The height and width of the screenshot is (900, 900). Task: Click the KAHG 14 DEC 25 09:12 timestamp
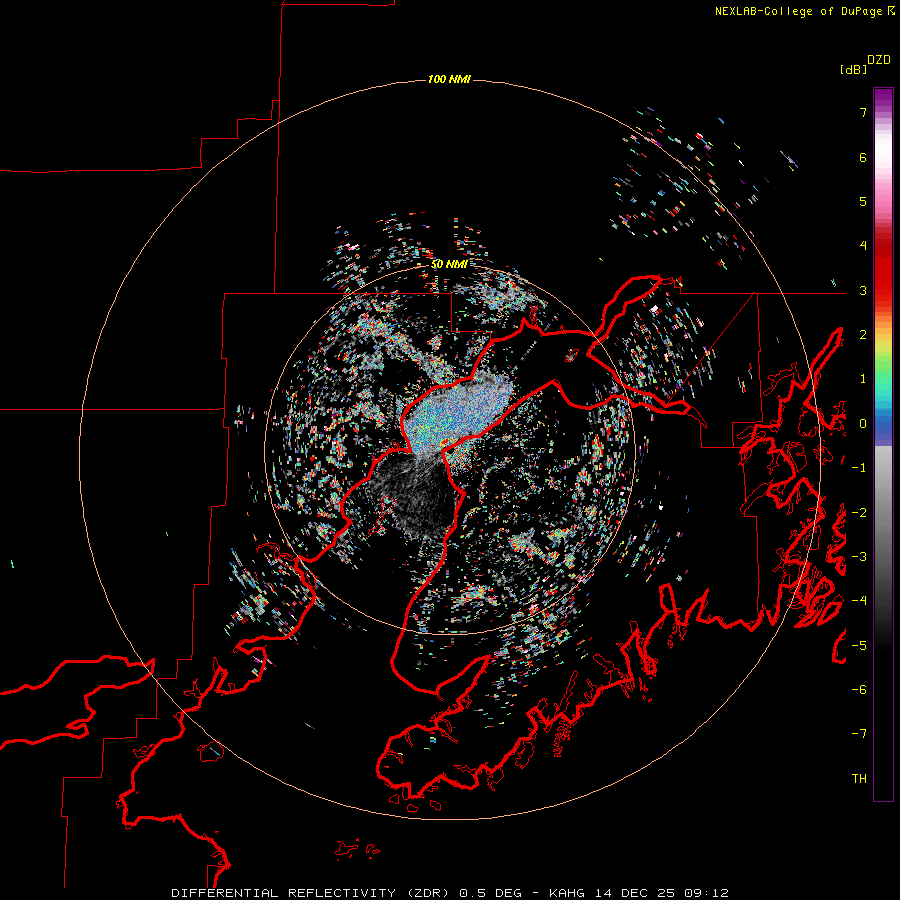639,893
